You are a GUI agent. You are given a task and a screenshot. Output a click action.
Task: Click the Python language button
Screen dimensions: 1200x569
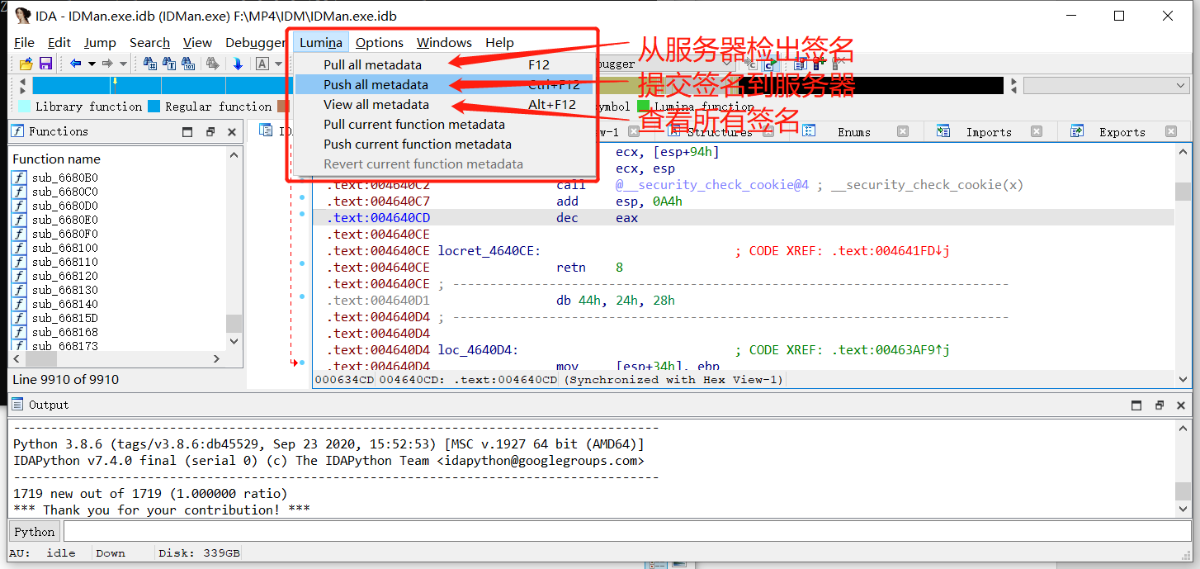[34, 532]
